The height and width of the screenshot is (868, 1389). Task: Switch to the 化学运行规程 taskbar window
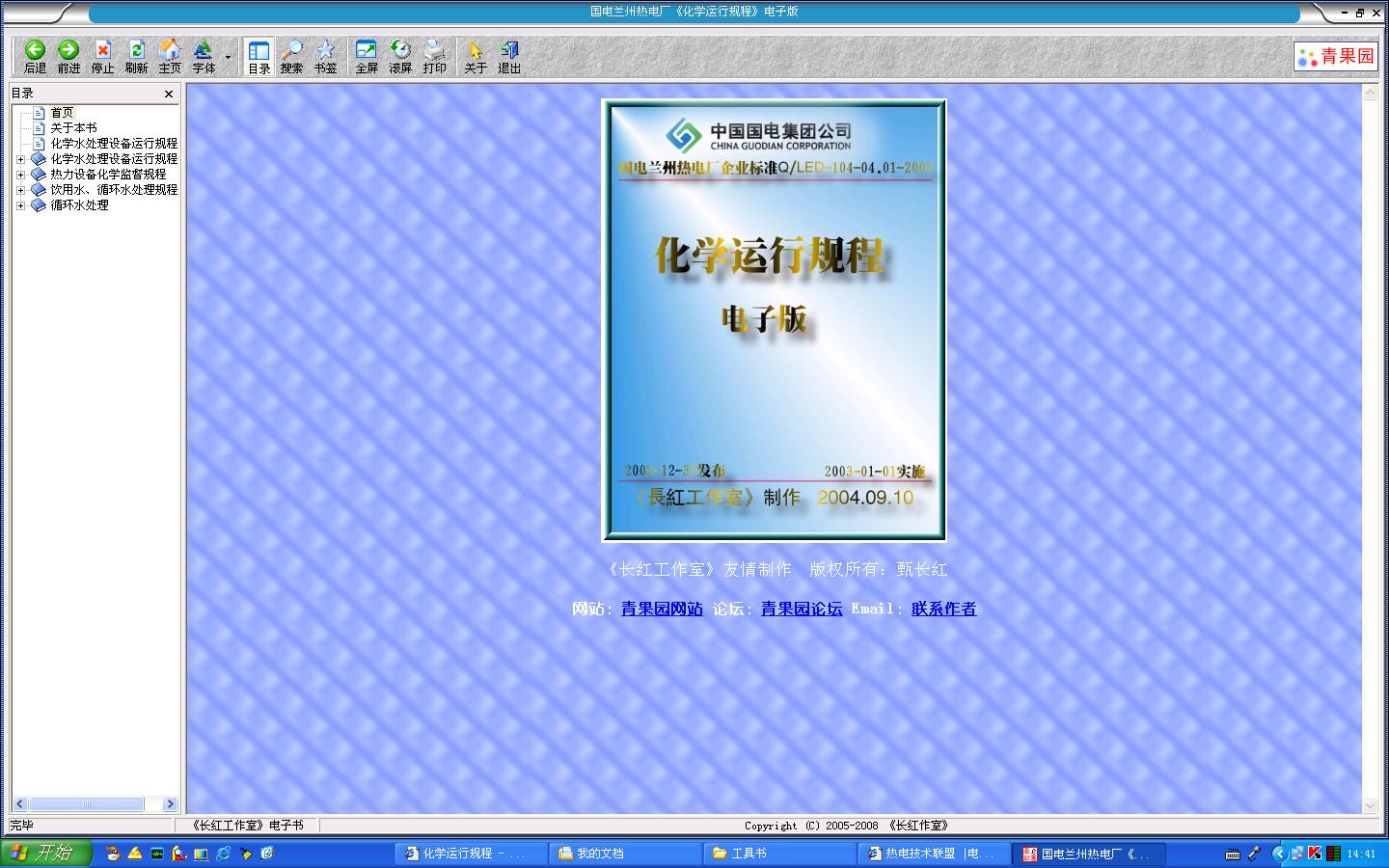click(471, 854)
